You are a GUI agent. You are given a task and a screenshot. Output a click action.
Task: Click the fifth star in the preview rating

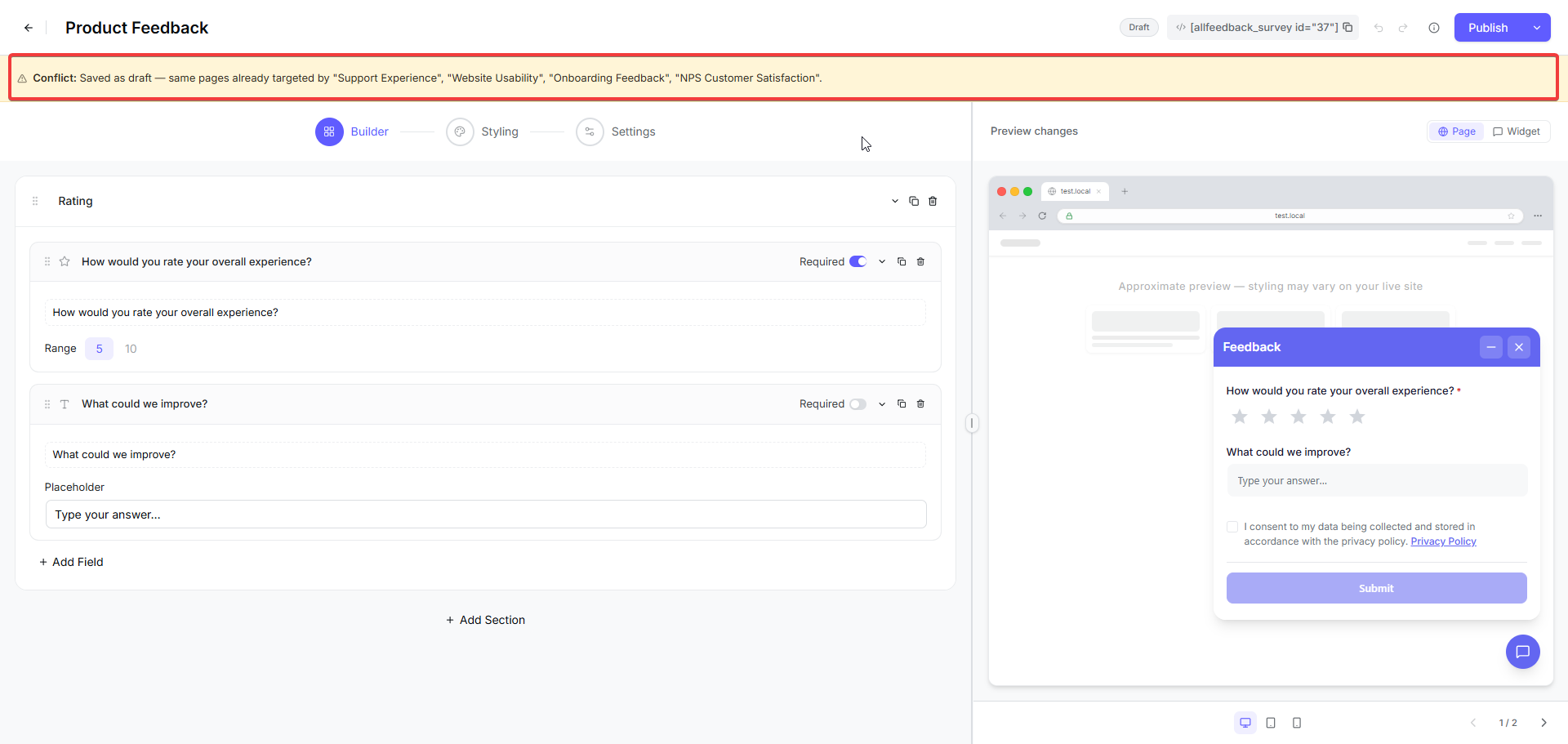tap(1357, 417)
